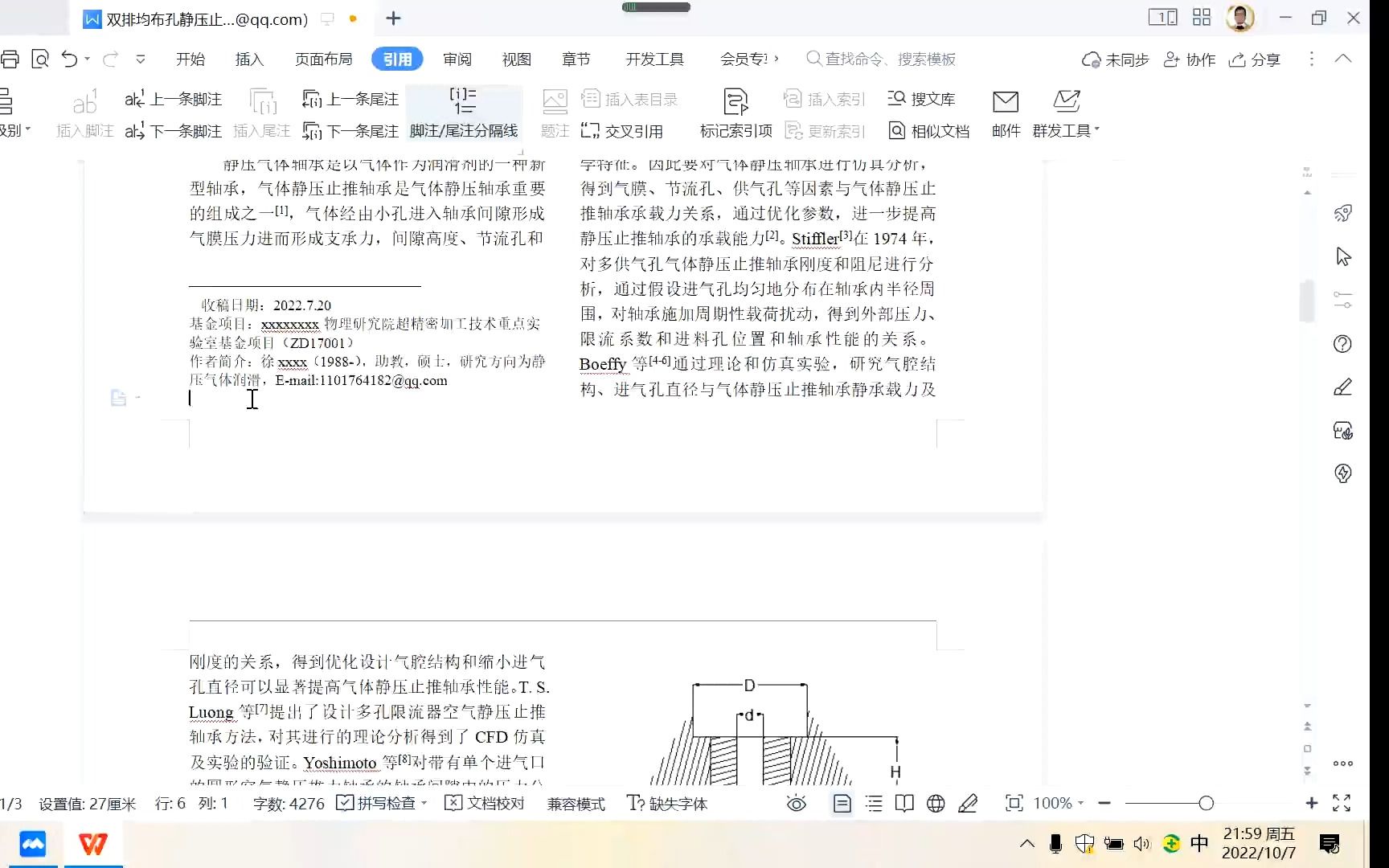Open 相似文档 similar documents
This screenshot has height=868, width=1389.
(x=929, y=131)
